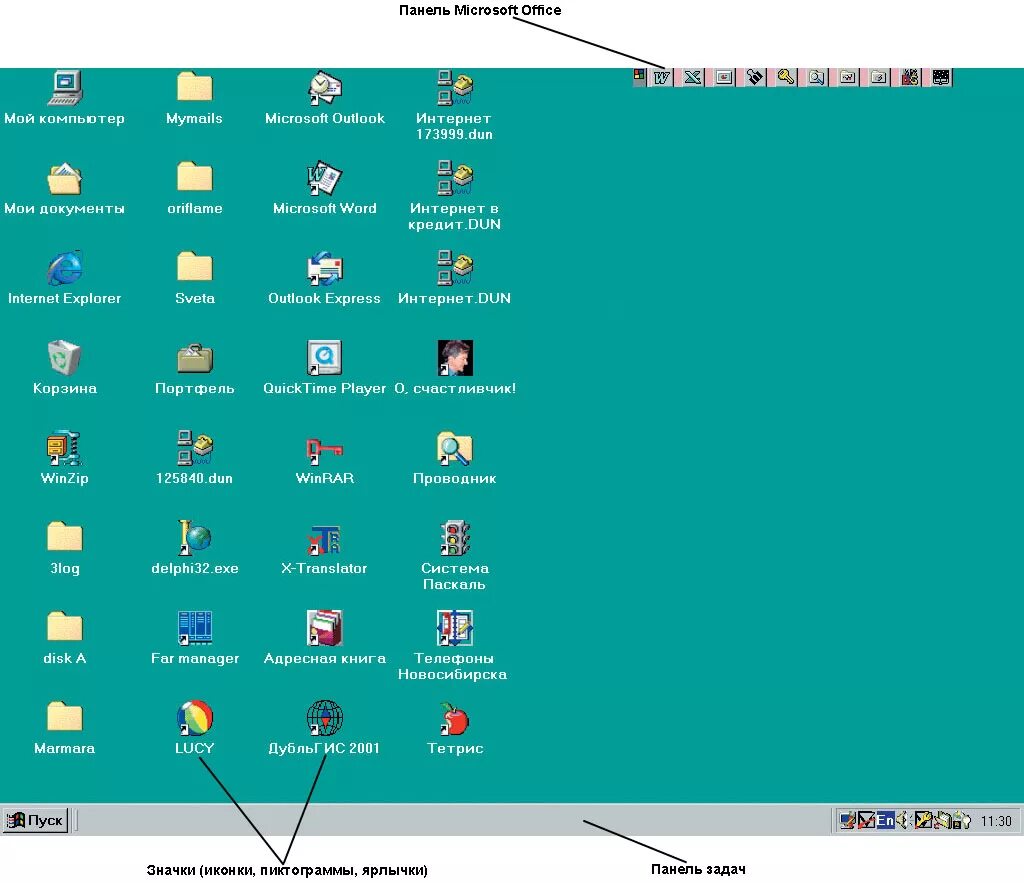Screen dimensions: 1024x883
Task: Click the yellow key Office panel button
Action: coord(786,78)
